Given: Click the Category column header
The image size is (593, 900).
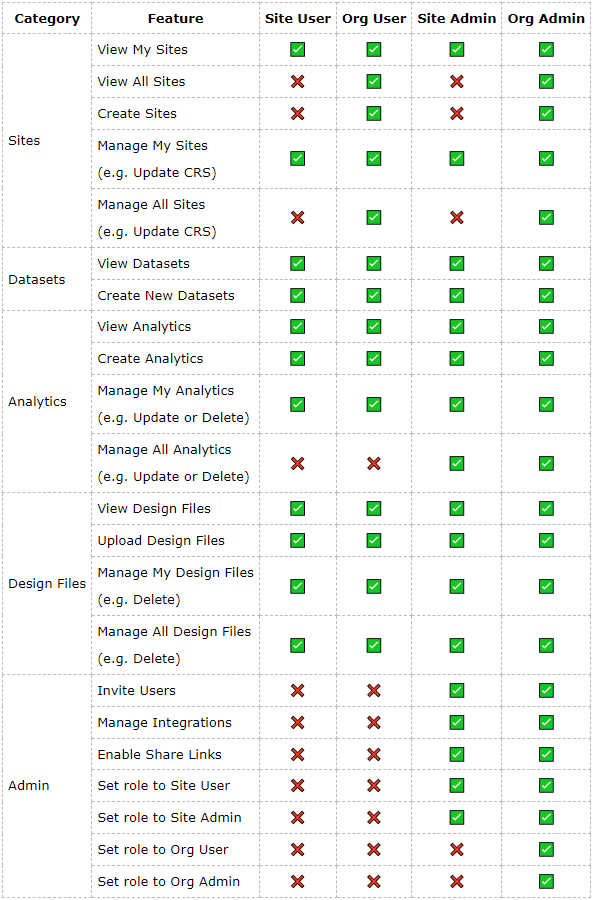Looking at the screenshot, I should [47, 18].
